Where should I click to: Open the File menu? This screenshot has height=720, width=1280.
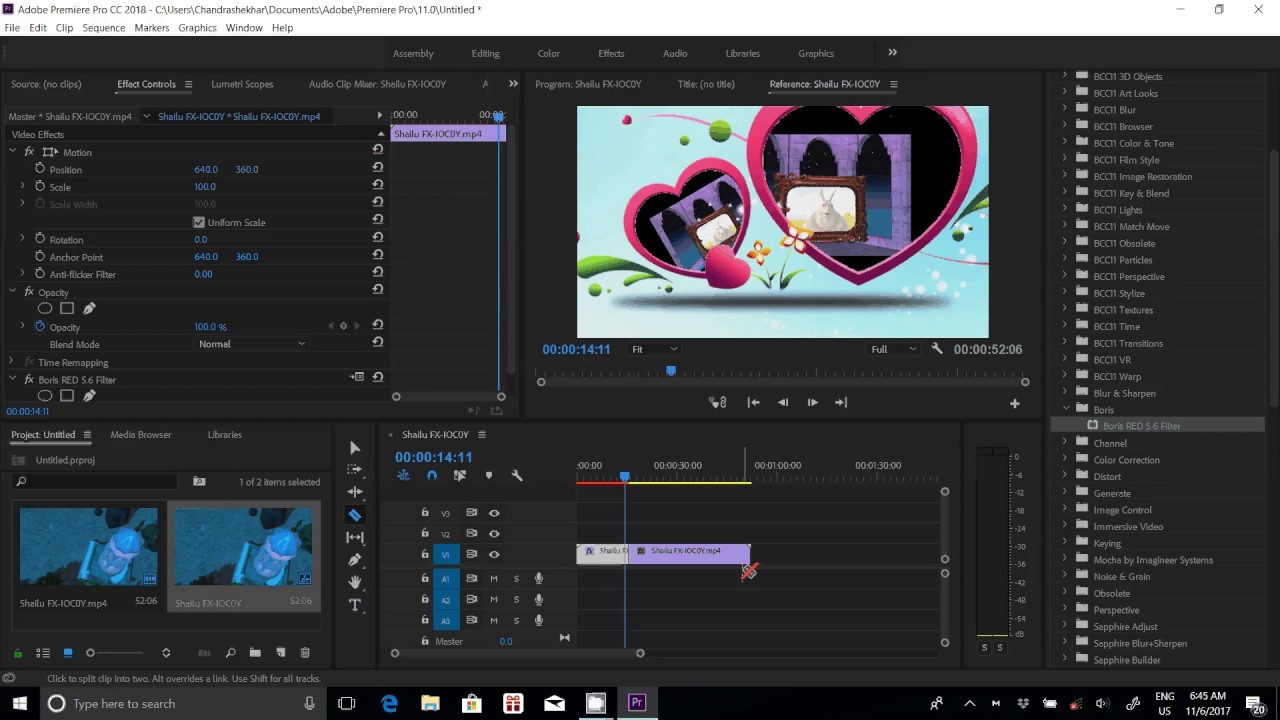[12, 28]
